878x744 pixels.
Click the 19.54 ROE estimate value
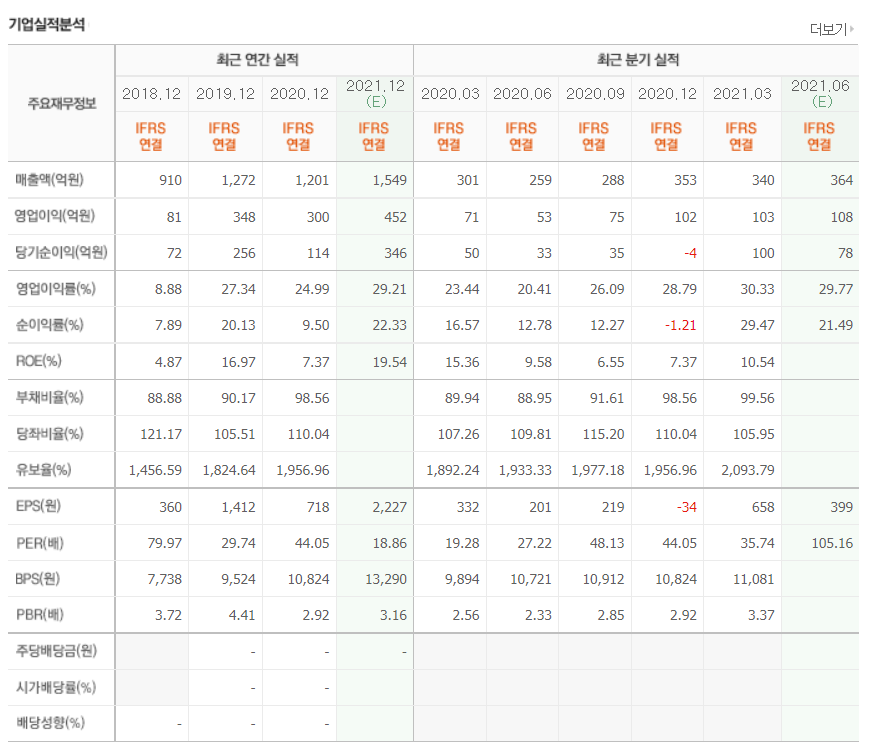(390, 362)
